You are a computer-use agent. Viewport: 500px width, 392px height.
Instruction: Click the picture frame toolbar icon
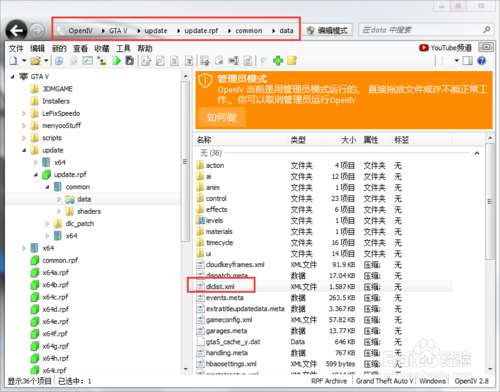click(88, 61)
